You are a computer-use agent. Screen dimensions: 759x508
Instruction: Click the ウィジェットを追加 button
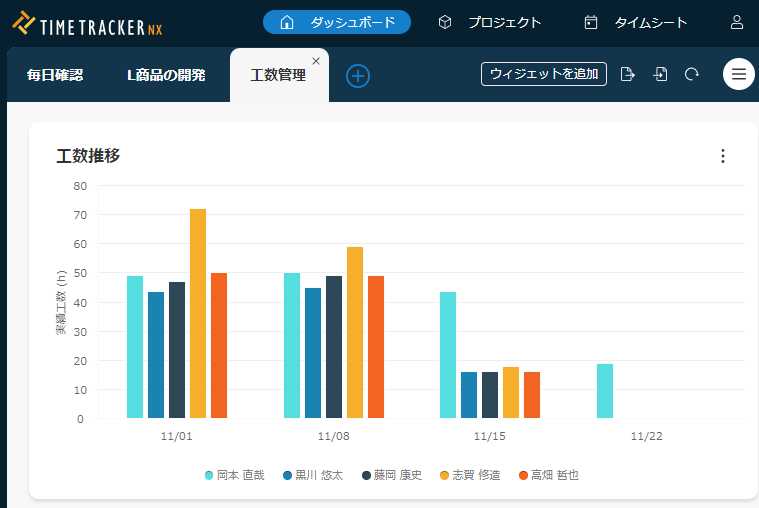(x=543, y=74)
